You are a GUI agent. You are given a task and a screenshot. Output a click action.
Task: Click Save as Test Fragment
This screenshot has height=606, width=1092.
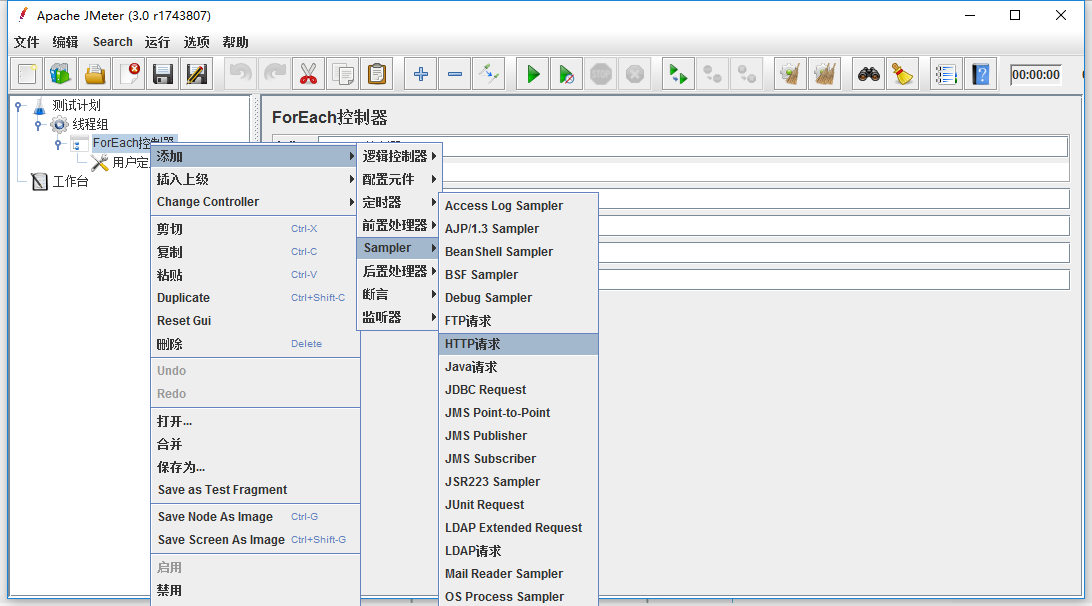(x=255, y=490)
